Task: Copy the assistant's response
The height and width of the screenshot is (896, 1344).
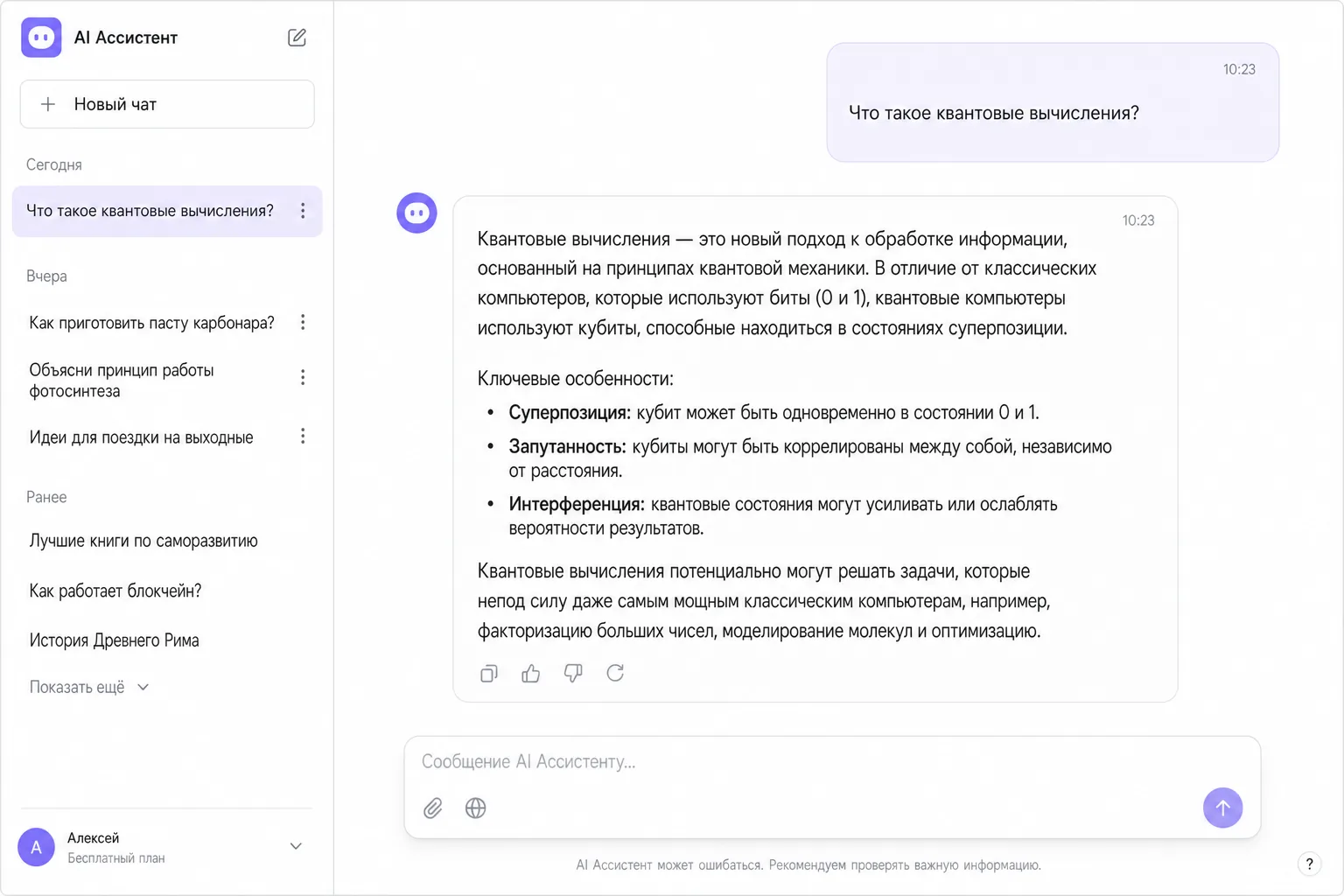Action: [489, 673]
